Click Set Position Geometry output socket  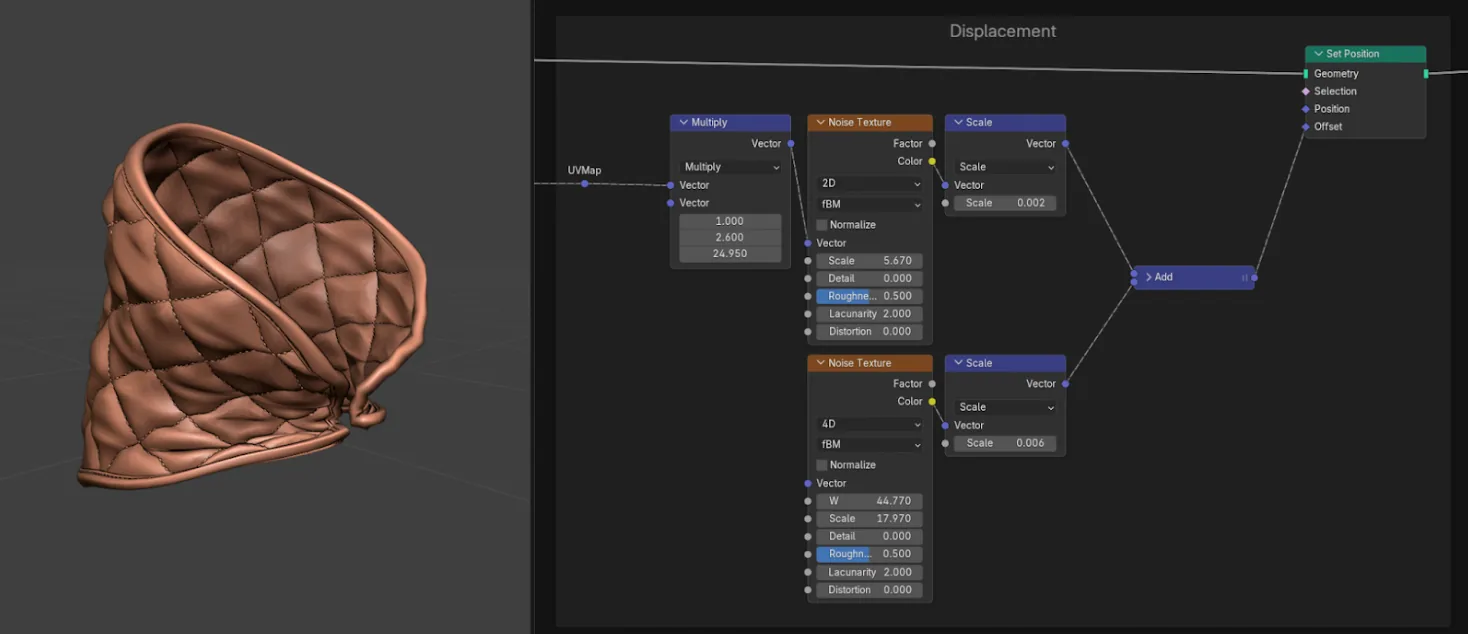click(1426, 74)
